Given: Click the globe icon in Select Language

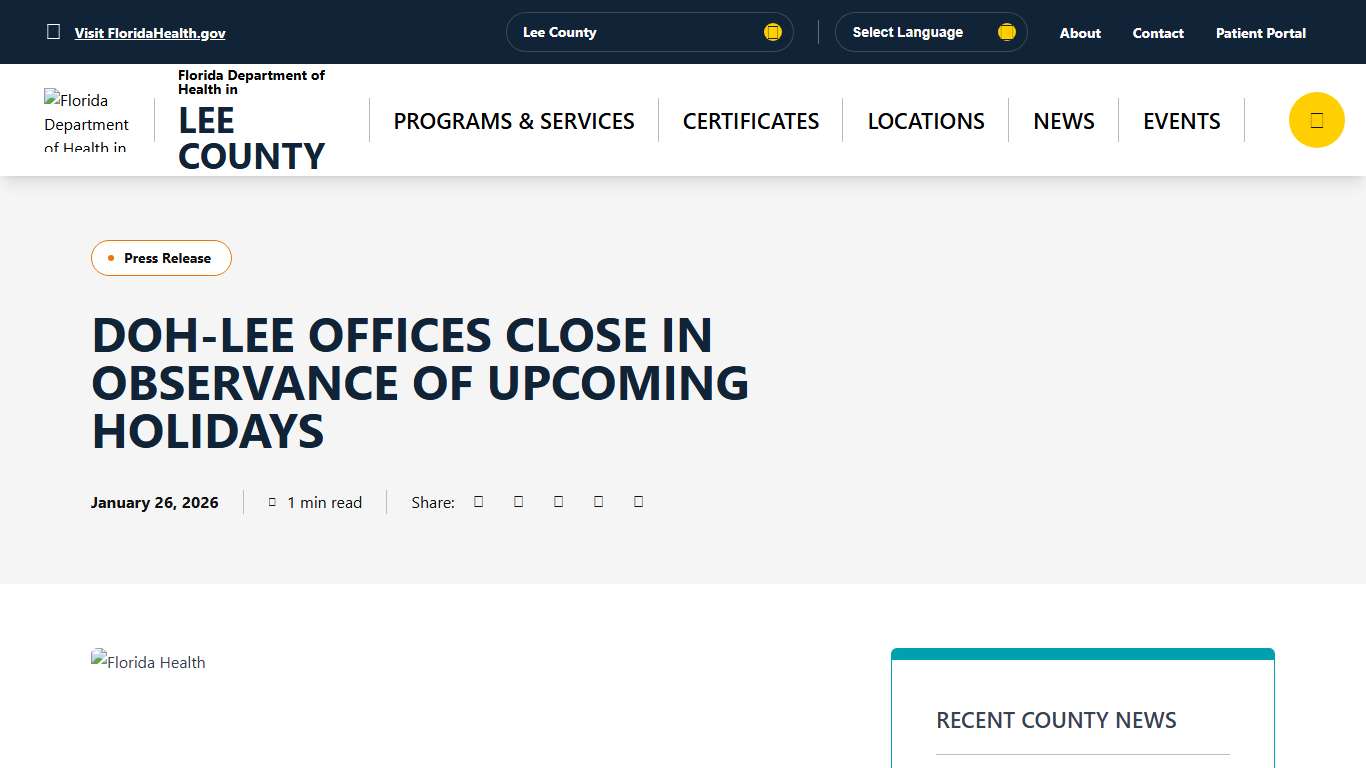Looking at the screenshot, I should (1006, 31).
